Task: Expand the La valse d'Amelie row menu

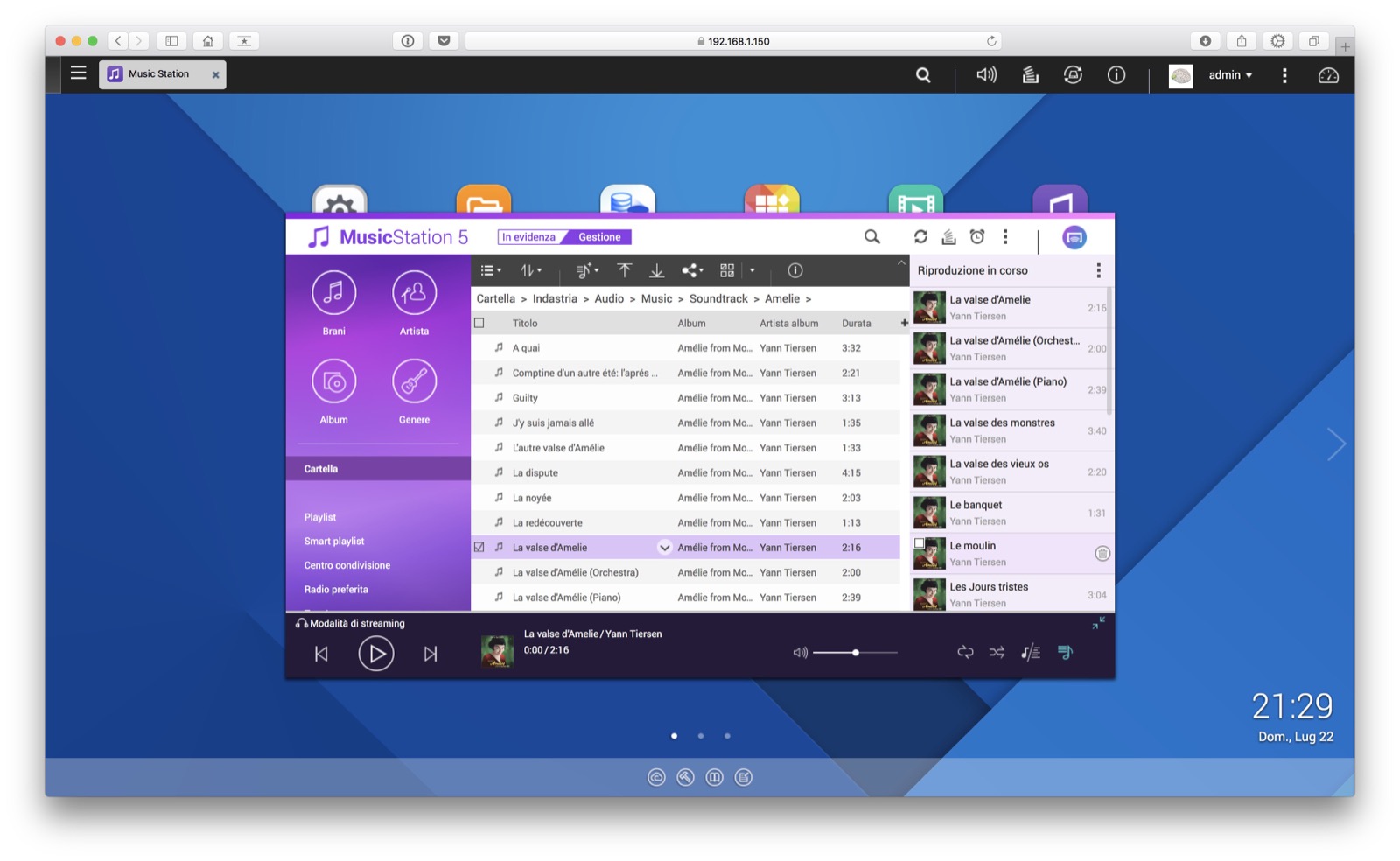Action: click(x=664, y=548)
